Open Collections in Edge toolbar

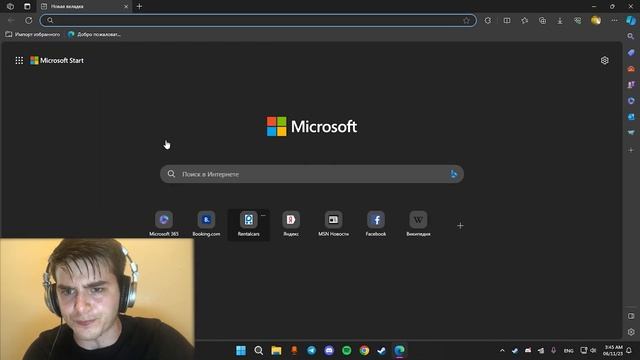(542, 20)
